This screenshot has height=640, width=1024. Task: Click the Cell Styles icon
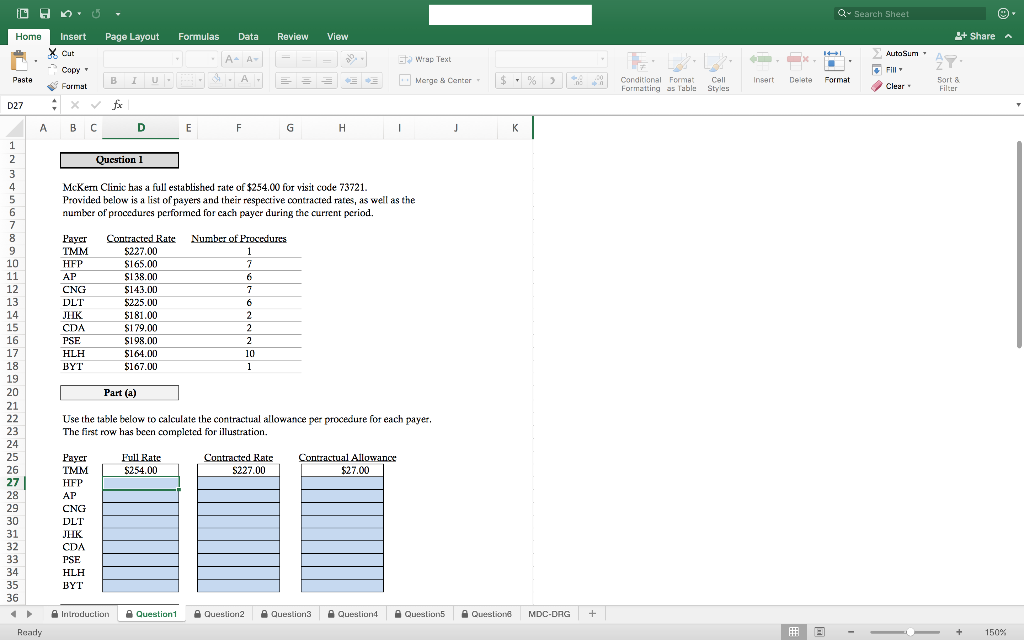717,70
